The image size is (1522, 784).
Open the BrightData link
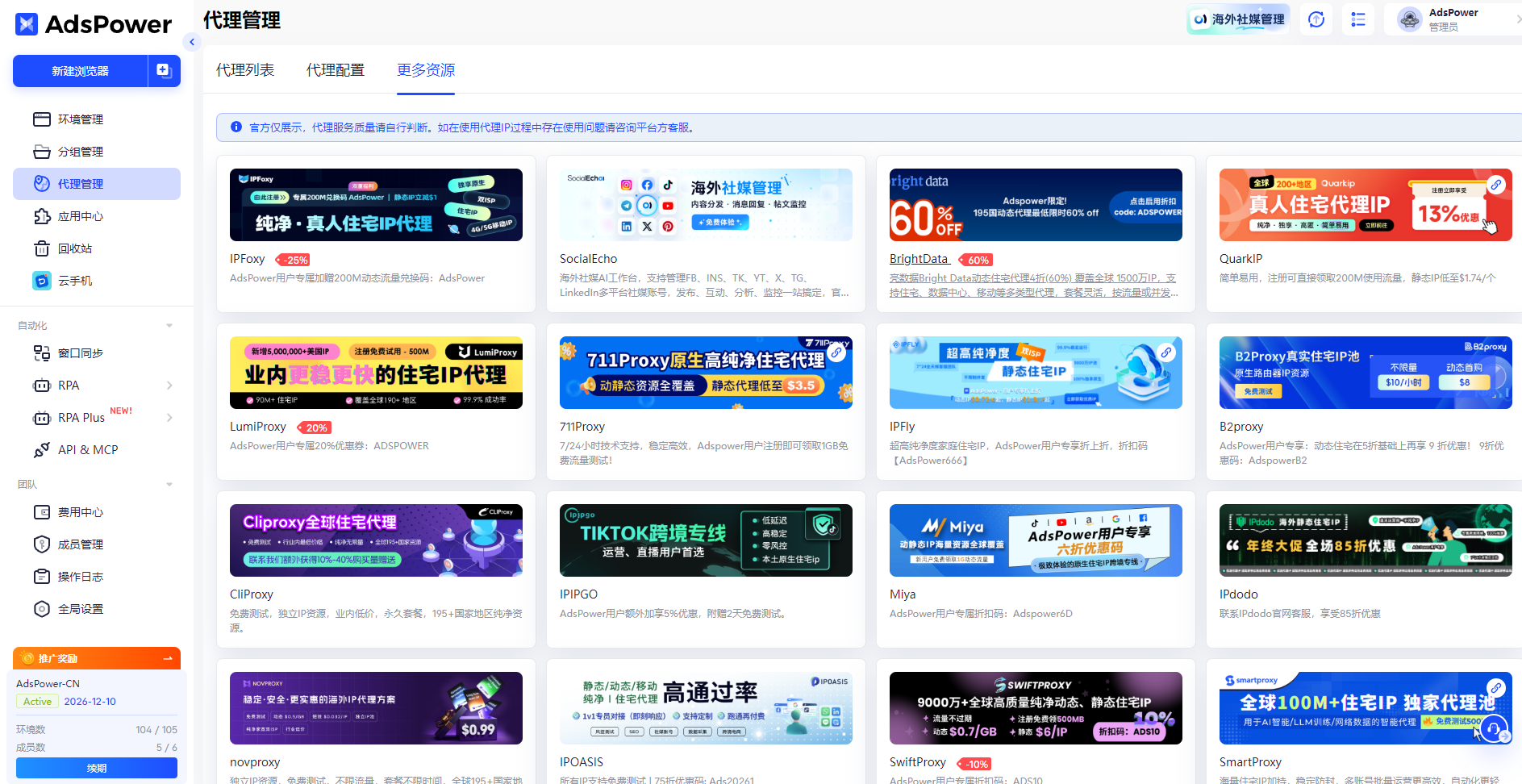click(919, 259)
